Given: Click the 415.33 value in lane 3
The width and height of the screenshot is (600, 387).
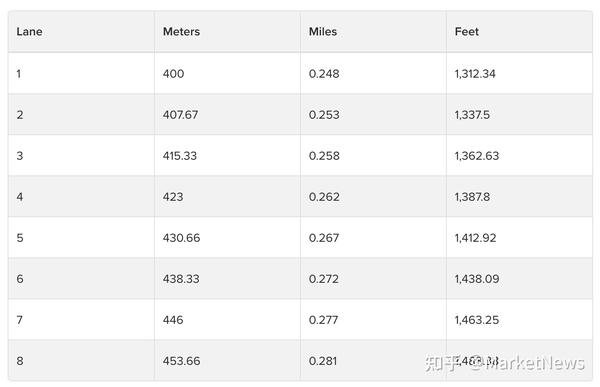Looking at the screenshot, I should click(180, 155).
